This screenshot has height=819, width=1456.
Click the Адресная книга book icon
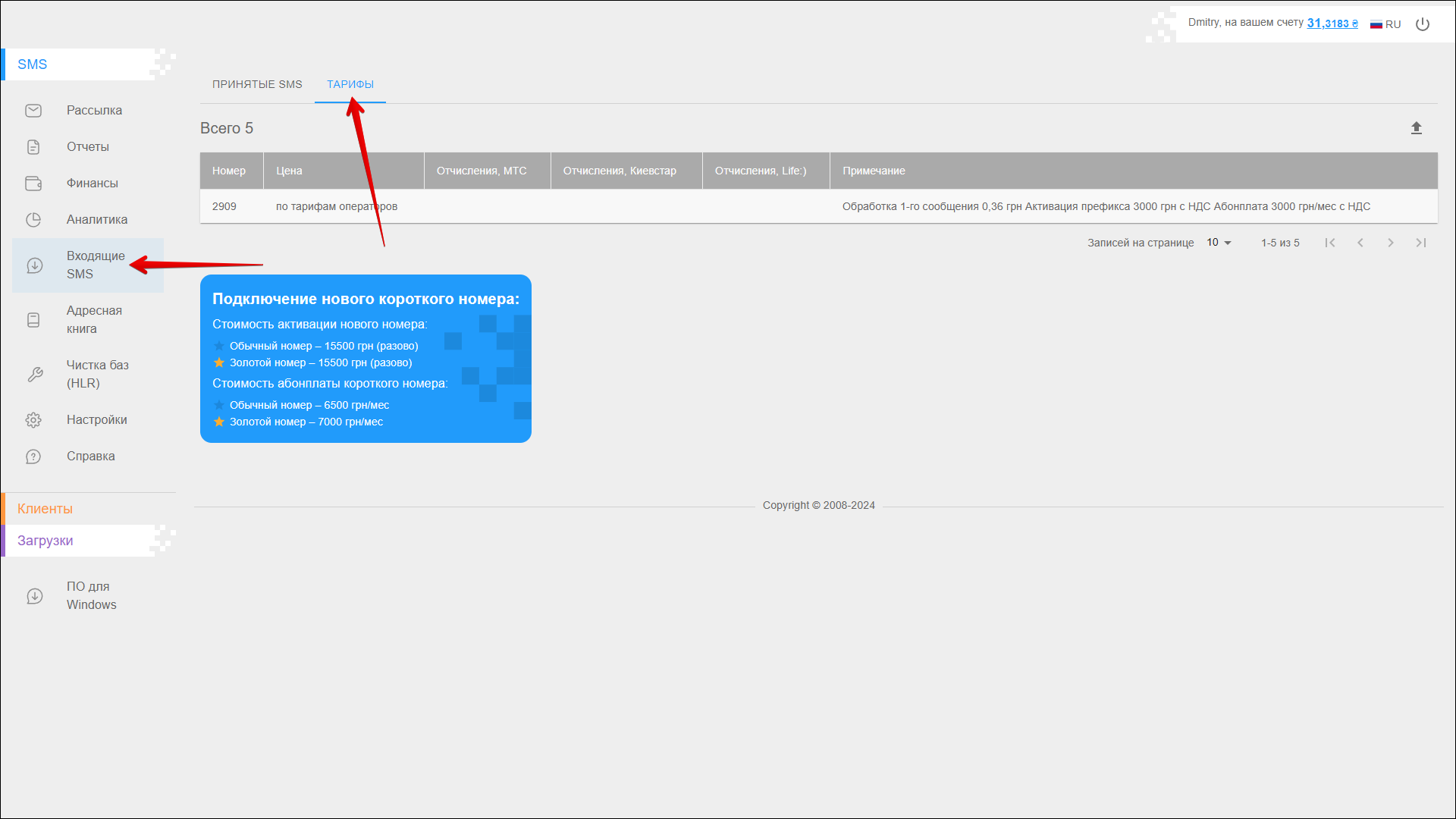33,320
